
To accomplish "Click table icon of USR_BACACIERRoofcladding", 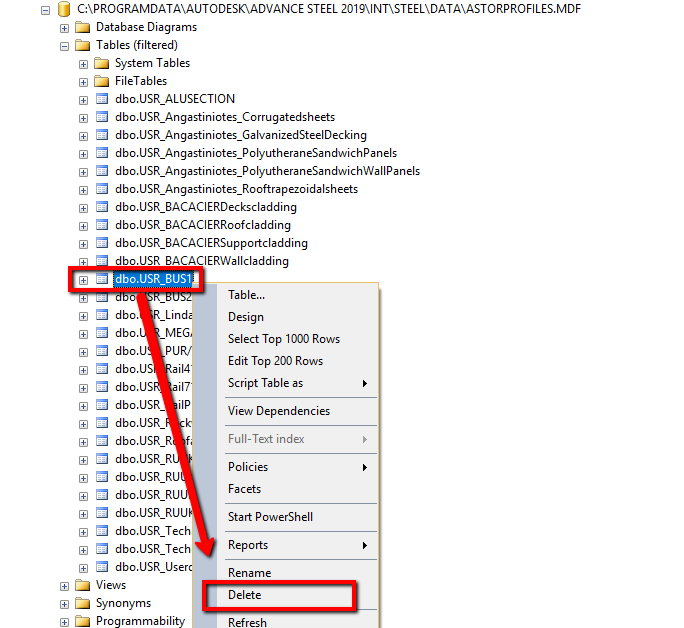I will point(102,225).
